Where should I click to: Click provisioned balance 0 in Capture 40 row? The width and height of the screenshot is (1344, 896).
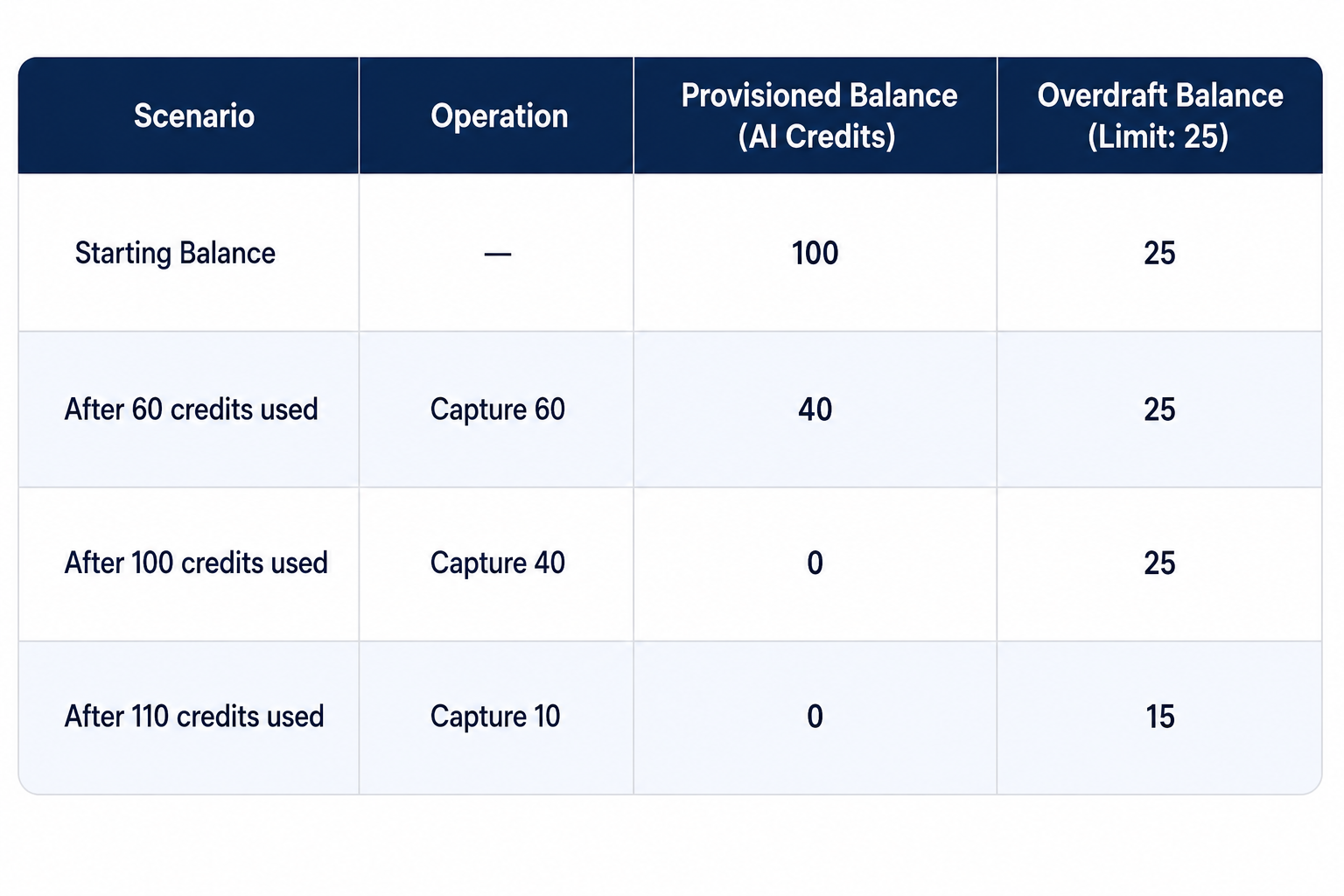click(x=815, y=563)
